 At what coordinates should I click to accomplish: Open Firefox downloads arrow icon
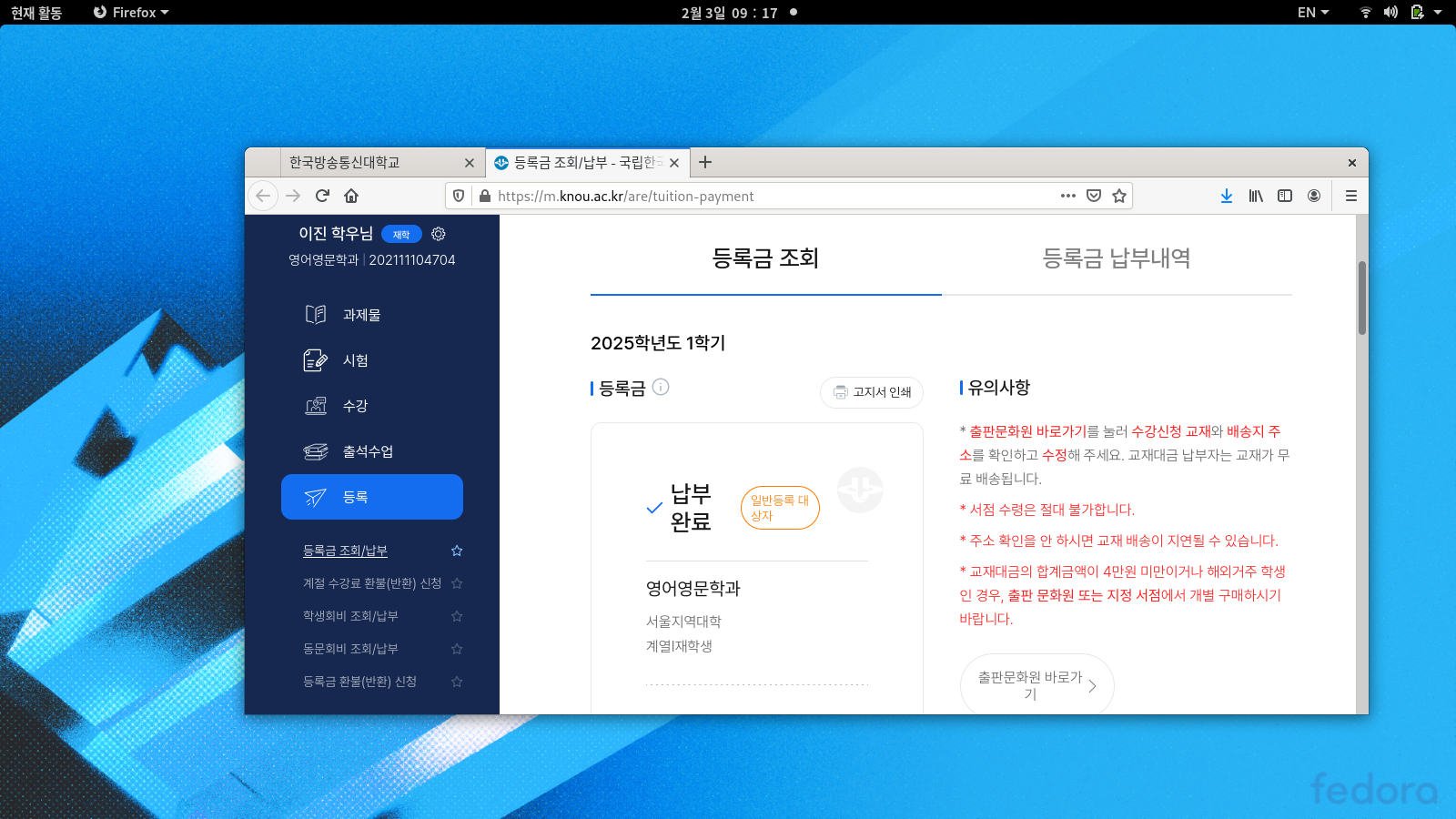pos(1226,196)
